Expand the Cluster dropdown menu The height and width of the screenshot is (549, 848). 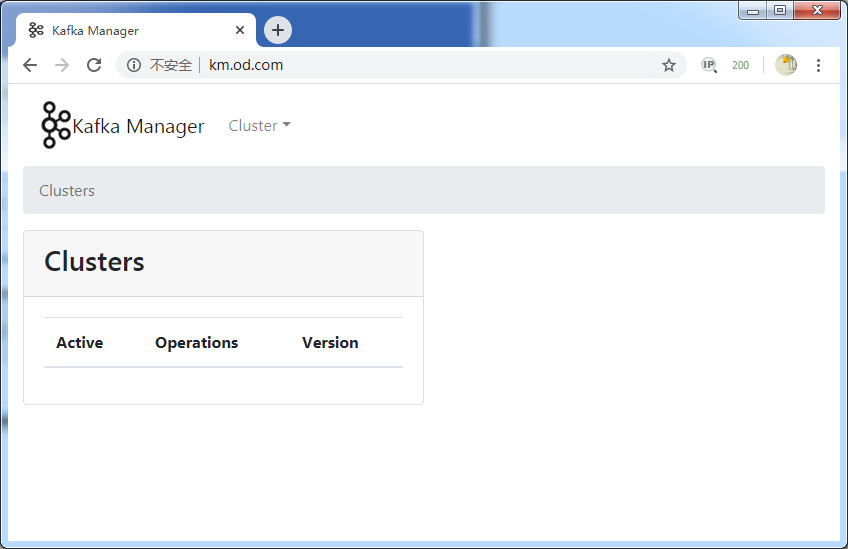pyautogui.click(x=260, y=125)
